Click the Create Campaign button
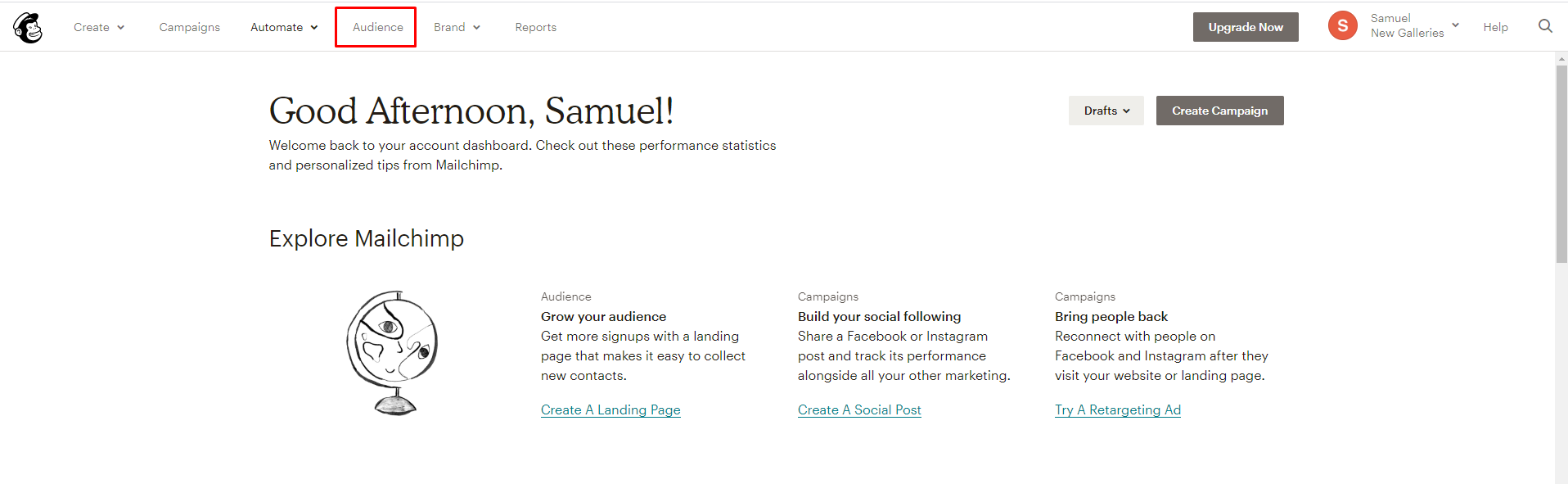The width and height of the screenshot is (1568, 484). 1219,111
